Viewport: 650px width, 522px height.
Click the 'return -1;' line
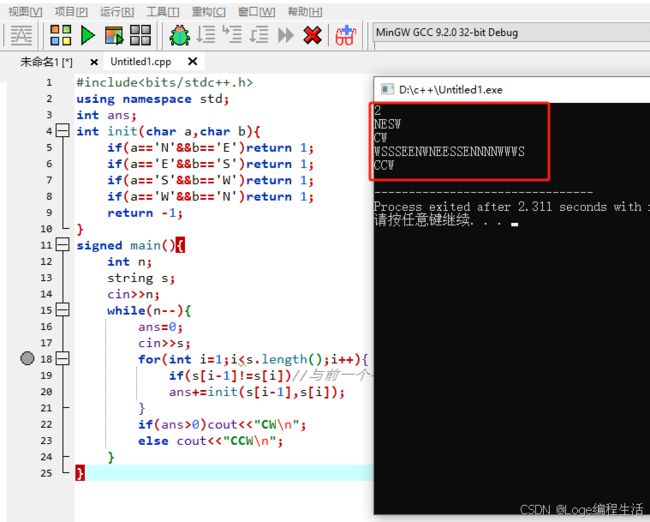145,213
